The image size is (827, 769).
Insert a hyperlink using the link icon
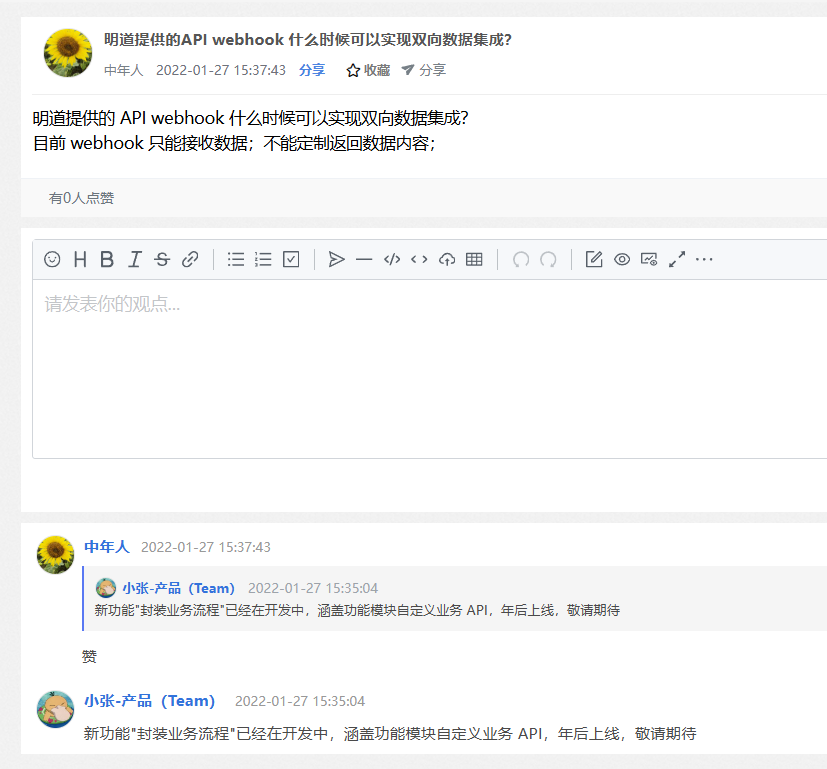[x=190, y=259]
